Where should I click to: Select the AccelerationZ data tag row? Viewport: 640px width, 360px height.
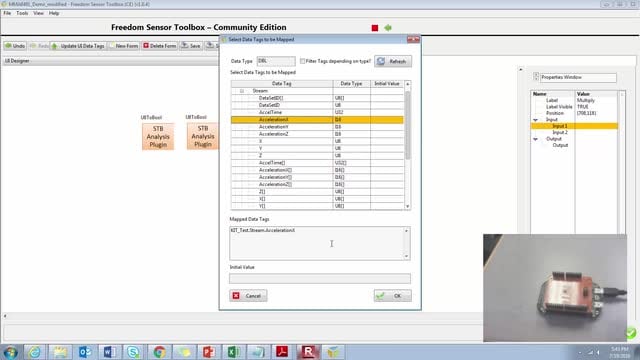coord(317,134)
